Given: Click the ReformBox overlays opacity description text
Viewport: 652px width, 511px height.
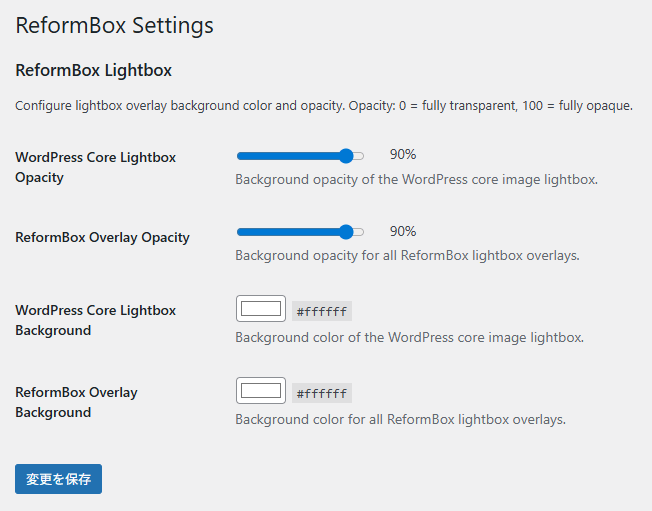Looking at the screenshot, I should [x=407, y=256].
